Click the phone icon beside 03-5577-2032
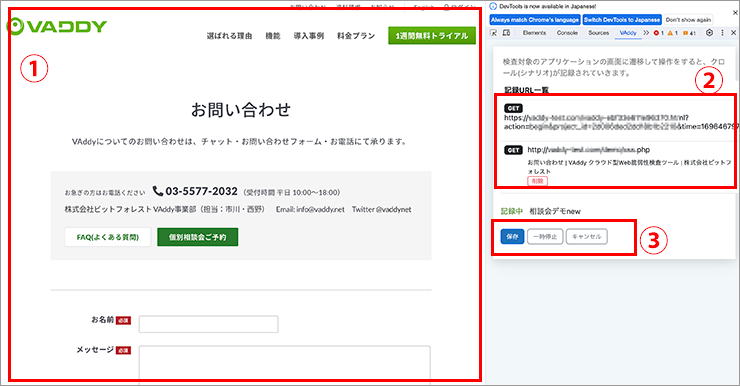740x386 pixels. 158,191
